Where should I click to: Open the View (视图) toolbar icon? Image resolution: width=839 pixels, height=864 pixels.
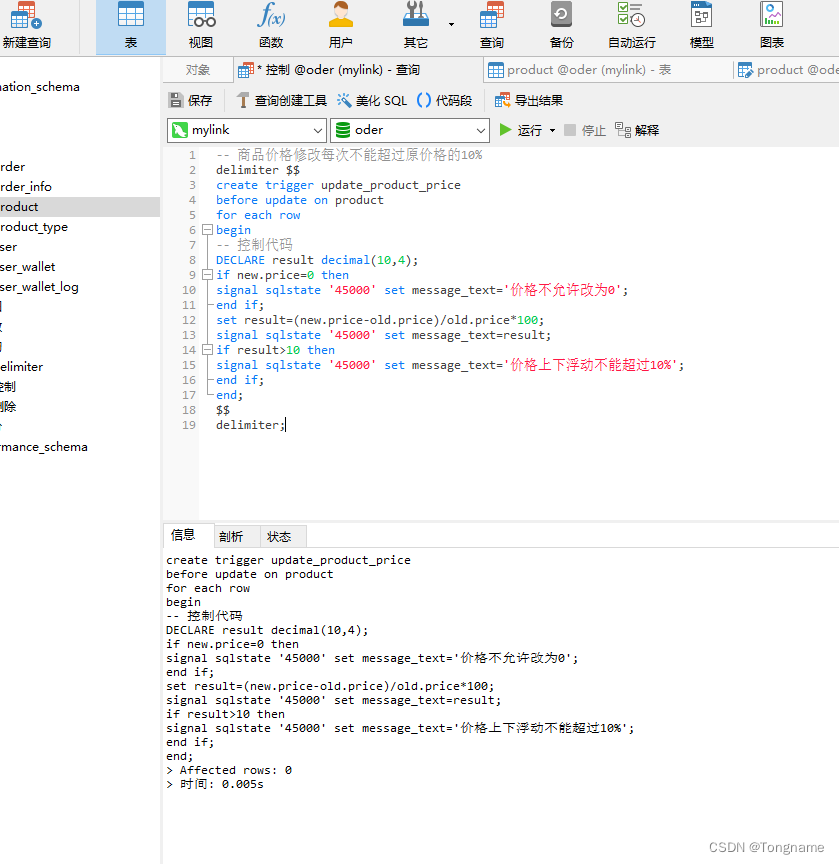[201, 26]
